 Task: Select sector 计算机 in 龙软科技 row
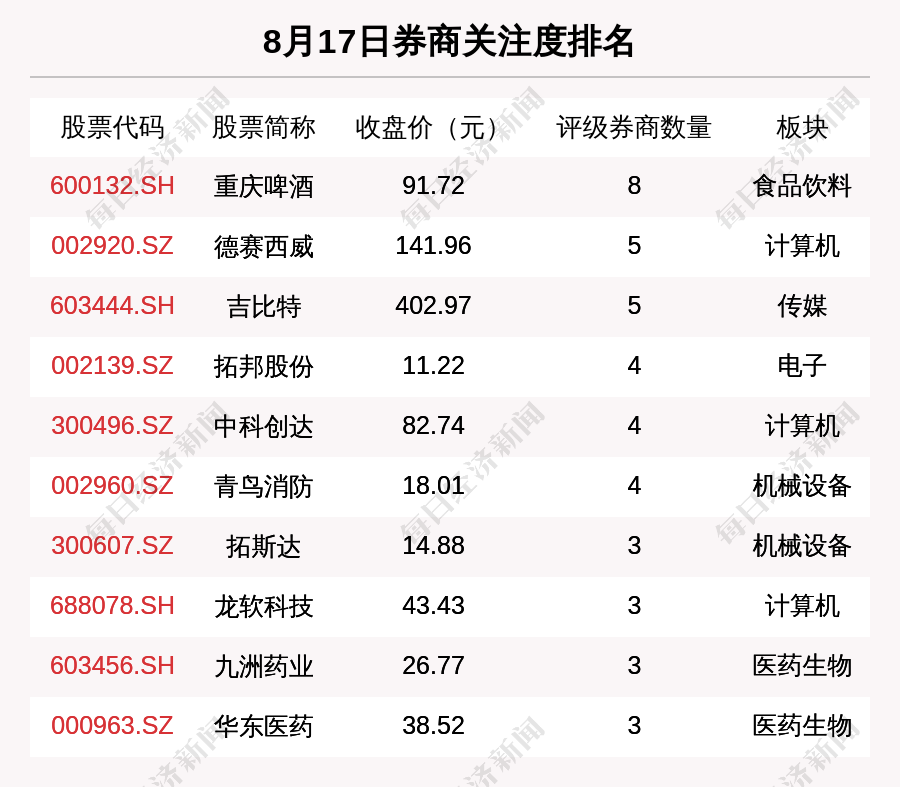click(x=802, y=607)
